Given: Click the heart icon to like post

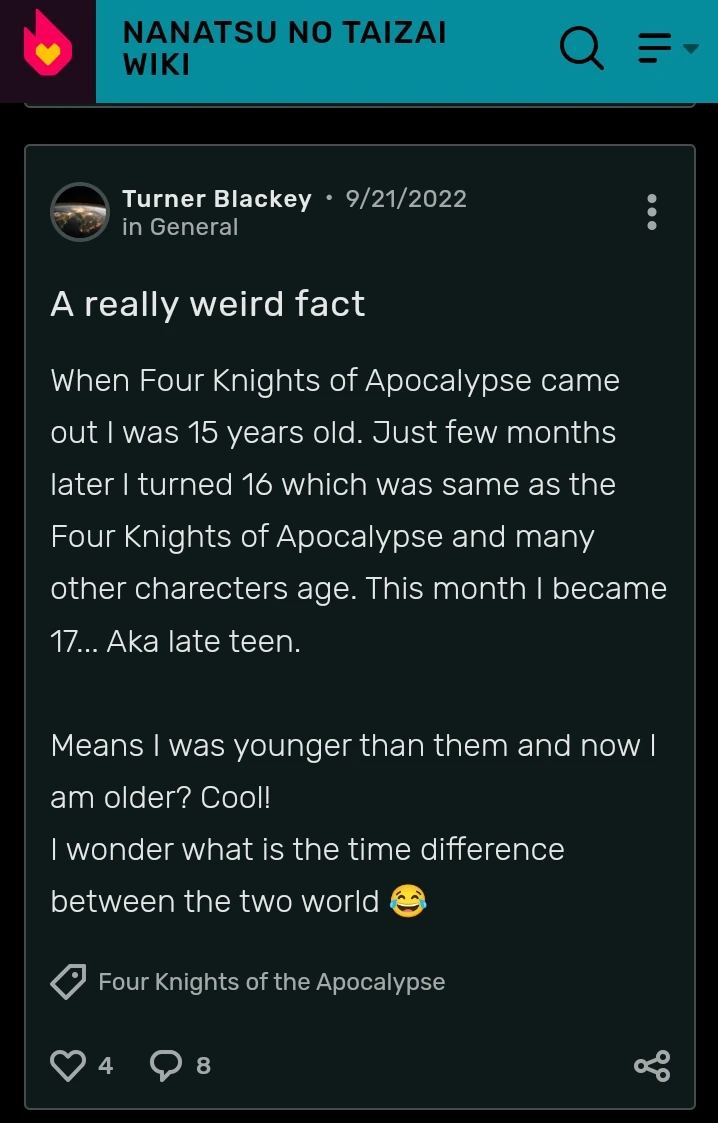Looking at the screenshot, I should (x=66, y=1065).
